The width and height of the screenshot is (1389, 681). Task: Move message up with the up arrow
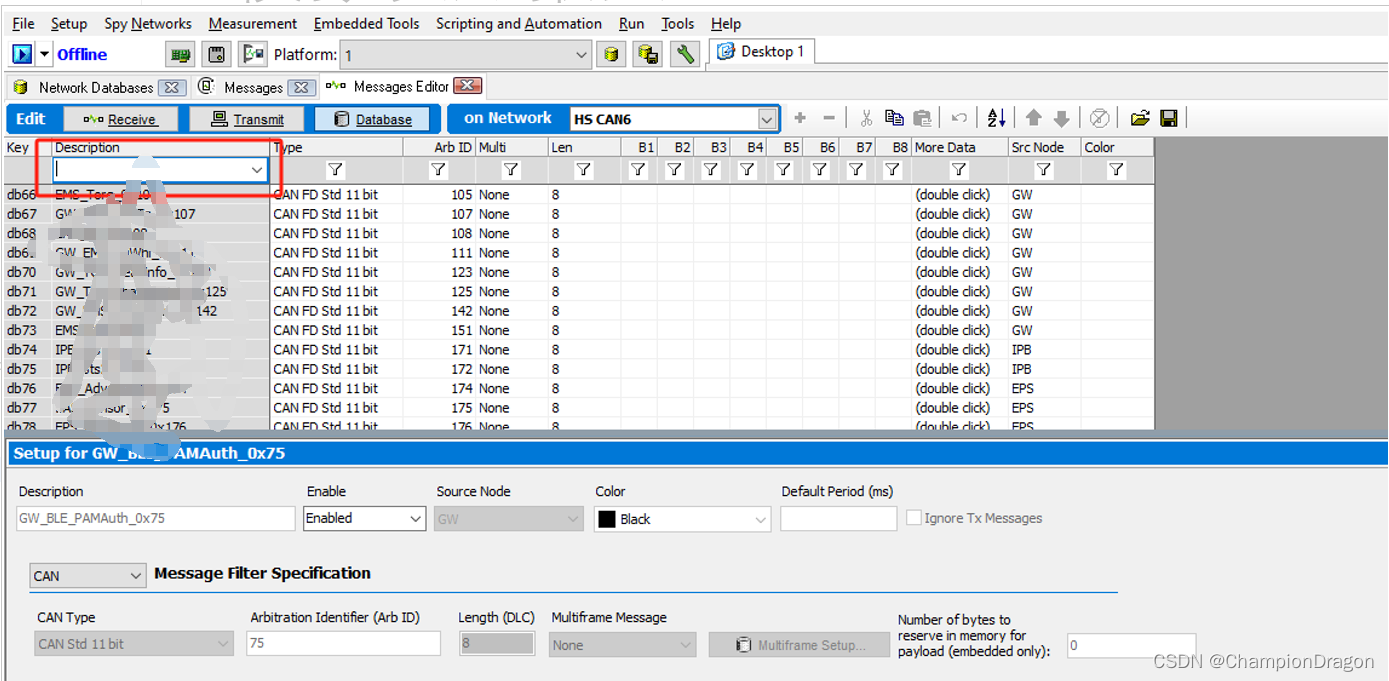coord(1034,118)
